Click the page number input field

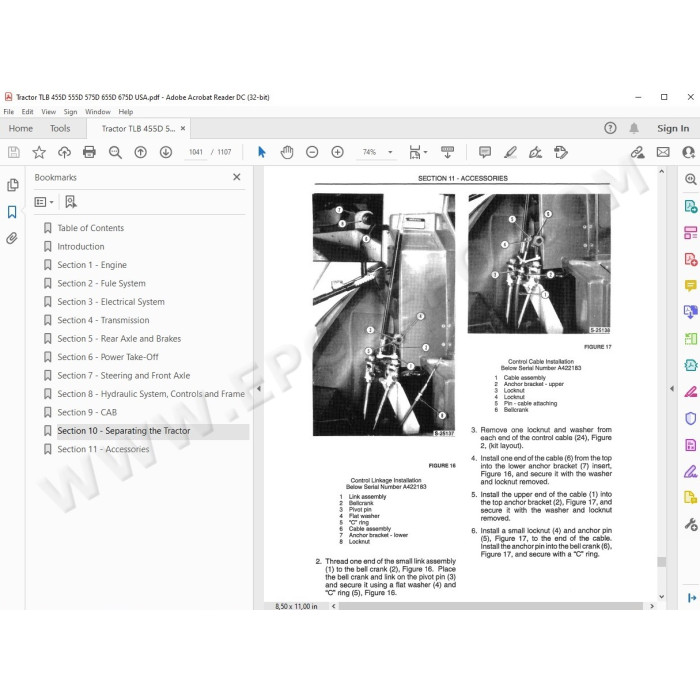tap(196, 152)
